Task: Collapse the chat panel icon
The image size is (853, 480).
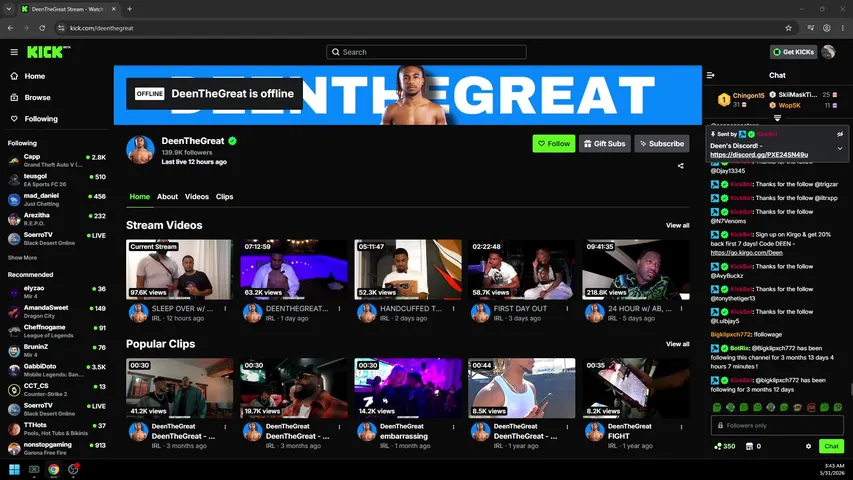Action: click(710, 75)
